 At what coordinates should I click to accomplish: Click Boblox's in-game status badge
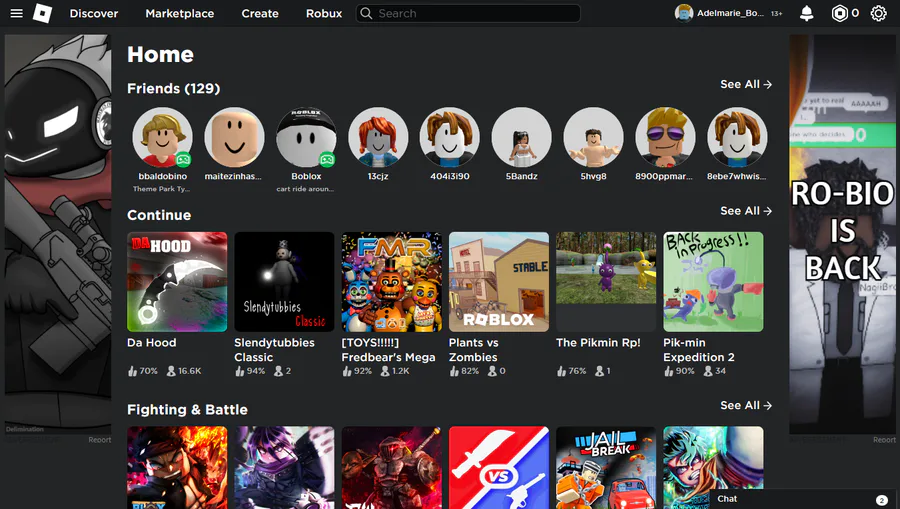coord(327,159)
